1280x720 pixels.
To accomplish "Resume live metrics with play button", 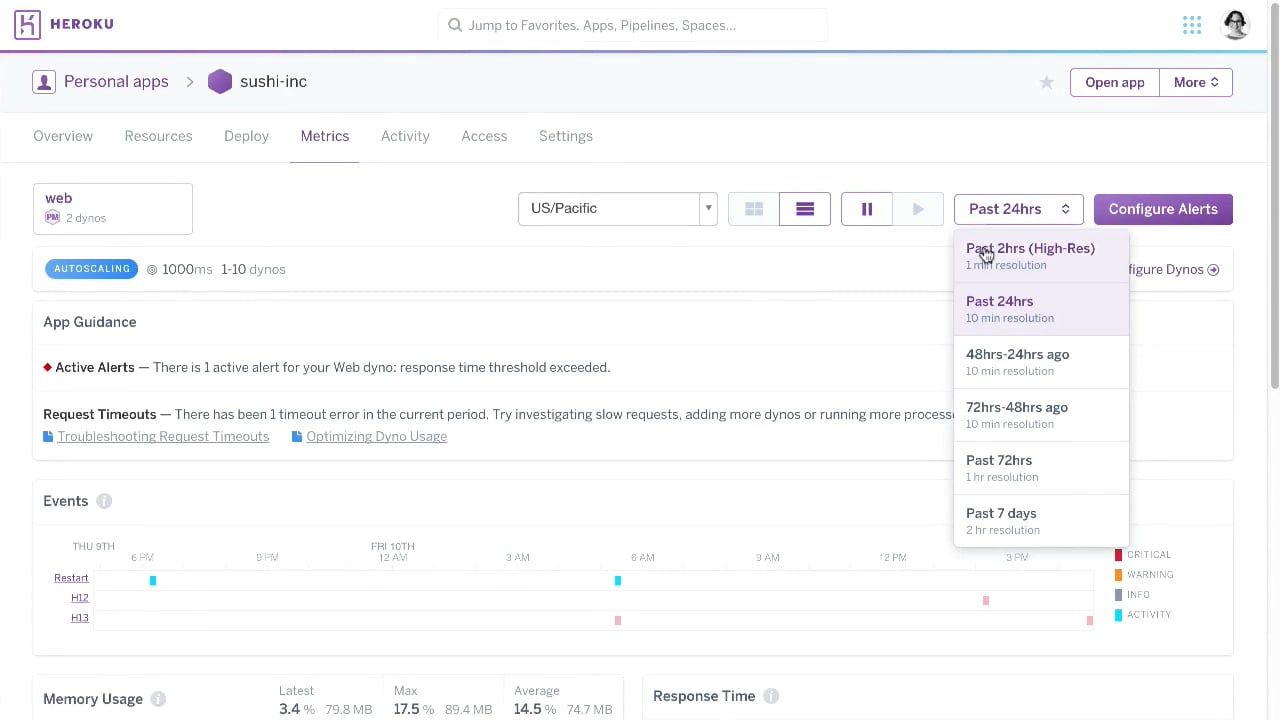I will coord(918,209).
